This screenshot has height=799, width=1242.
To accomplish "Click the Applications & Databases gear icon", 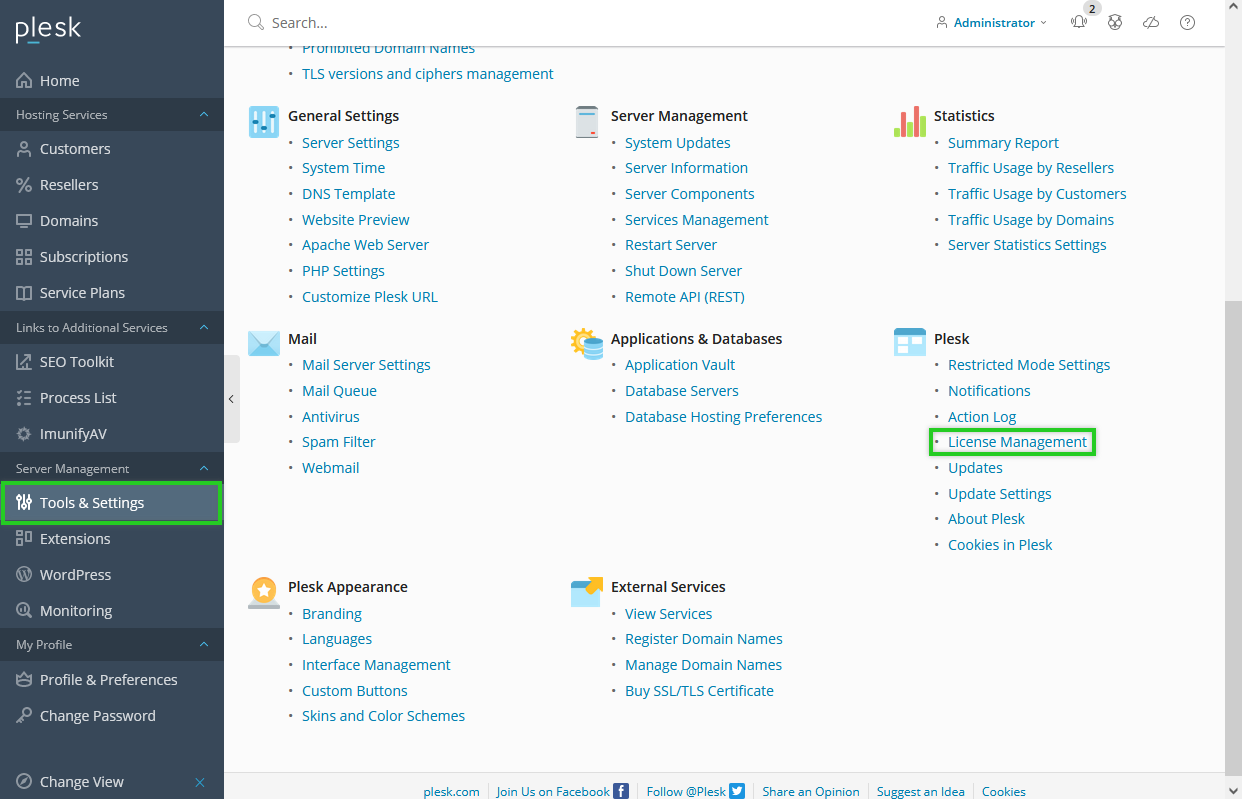I will [587, 343].
